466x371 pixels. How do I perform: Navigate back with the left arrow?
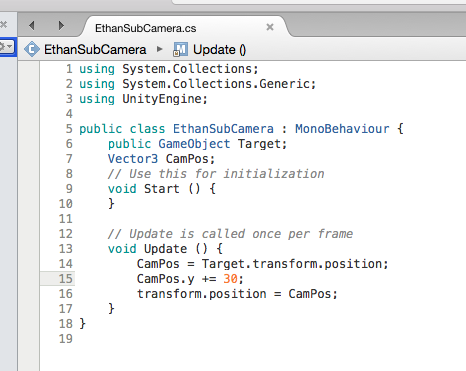(32, 25)
